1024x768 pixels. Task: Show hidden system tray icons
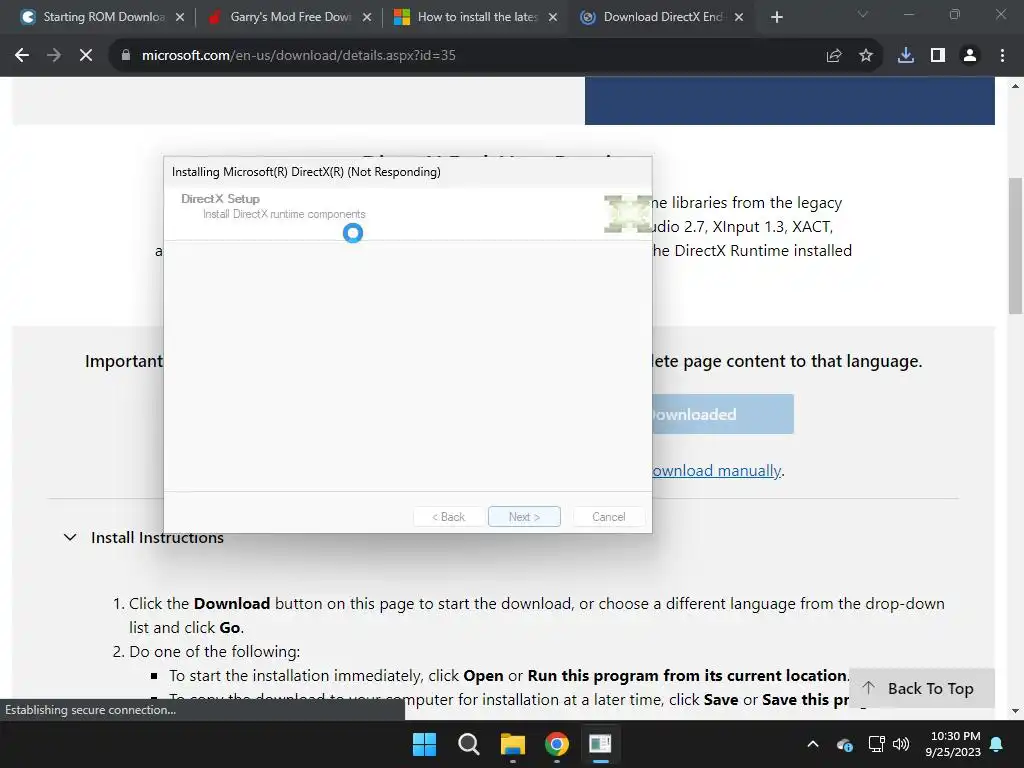(x=813, y=744)
